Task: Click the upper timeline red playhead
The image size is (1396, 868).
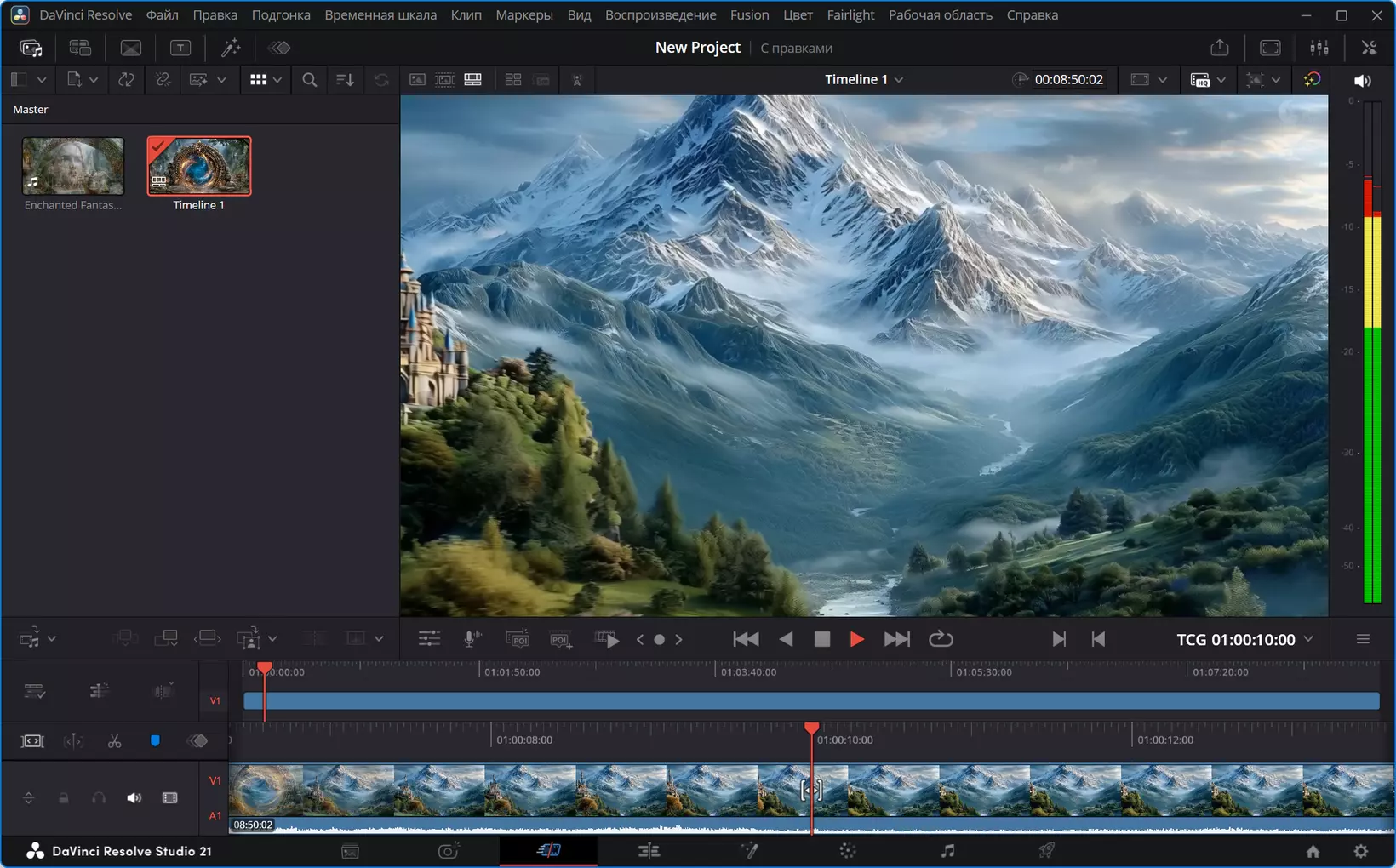Action: coord(265,670)
